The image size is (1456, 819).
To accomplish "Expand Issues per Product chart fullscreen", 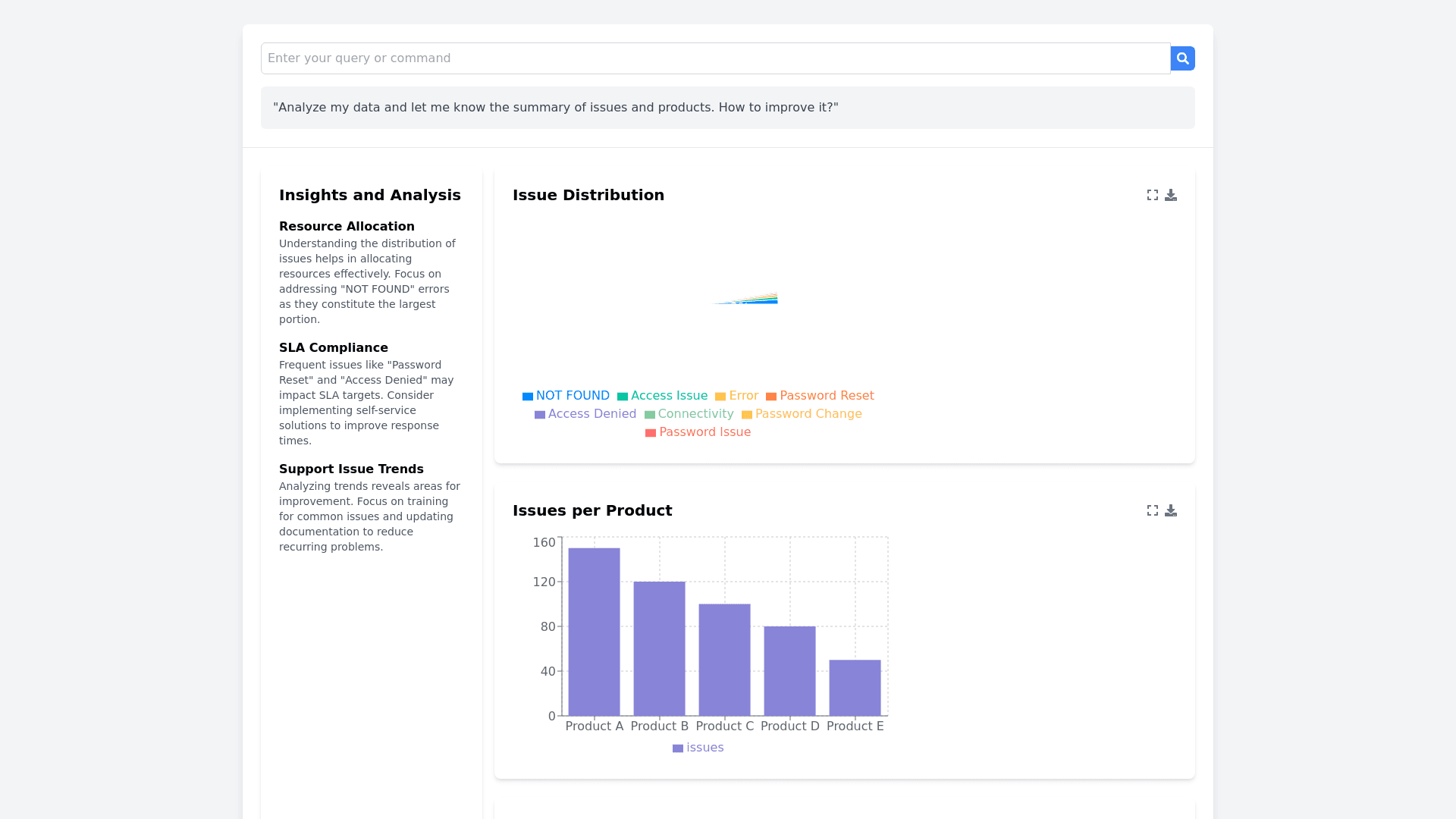I will click(1152, 510).
